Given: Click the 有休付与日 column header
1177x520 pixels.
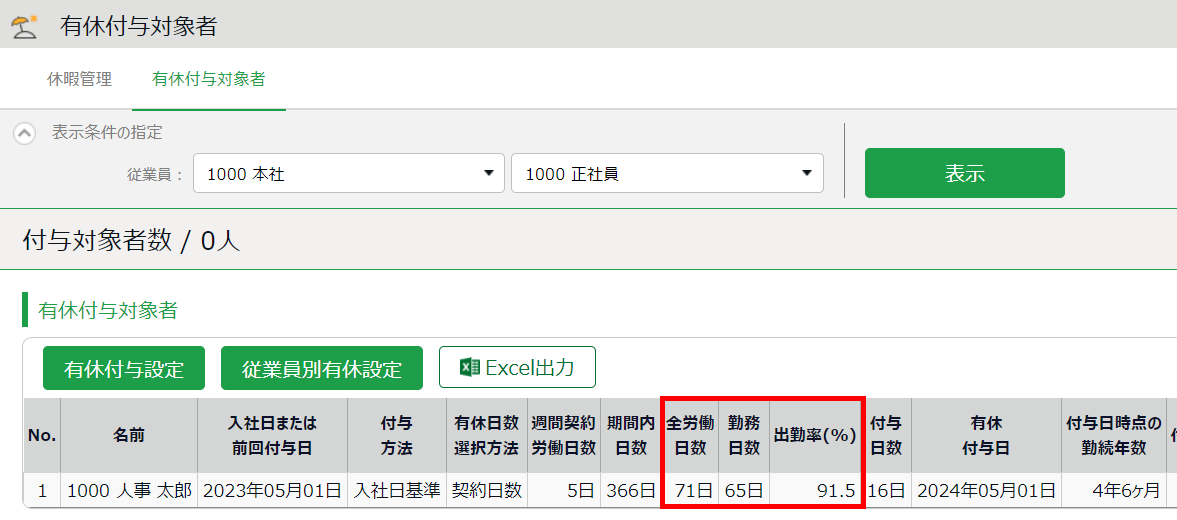Looking at the screenshot, I should tap(985, 436).
